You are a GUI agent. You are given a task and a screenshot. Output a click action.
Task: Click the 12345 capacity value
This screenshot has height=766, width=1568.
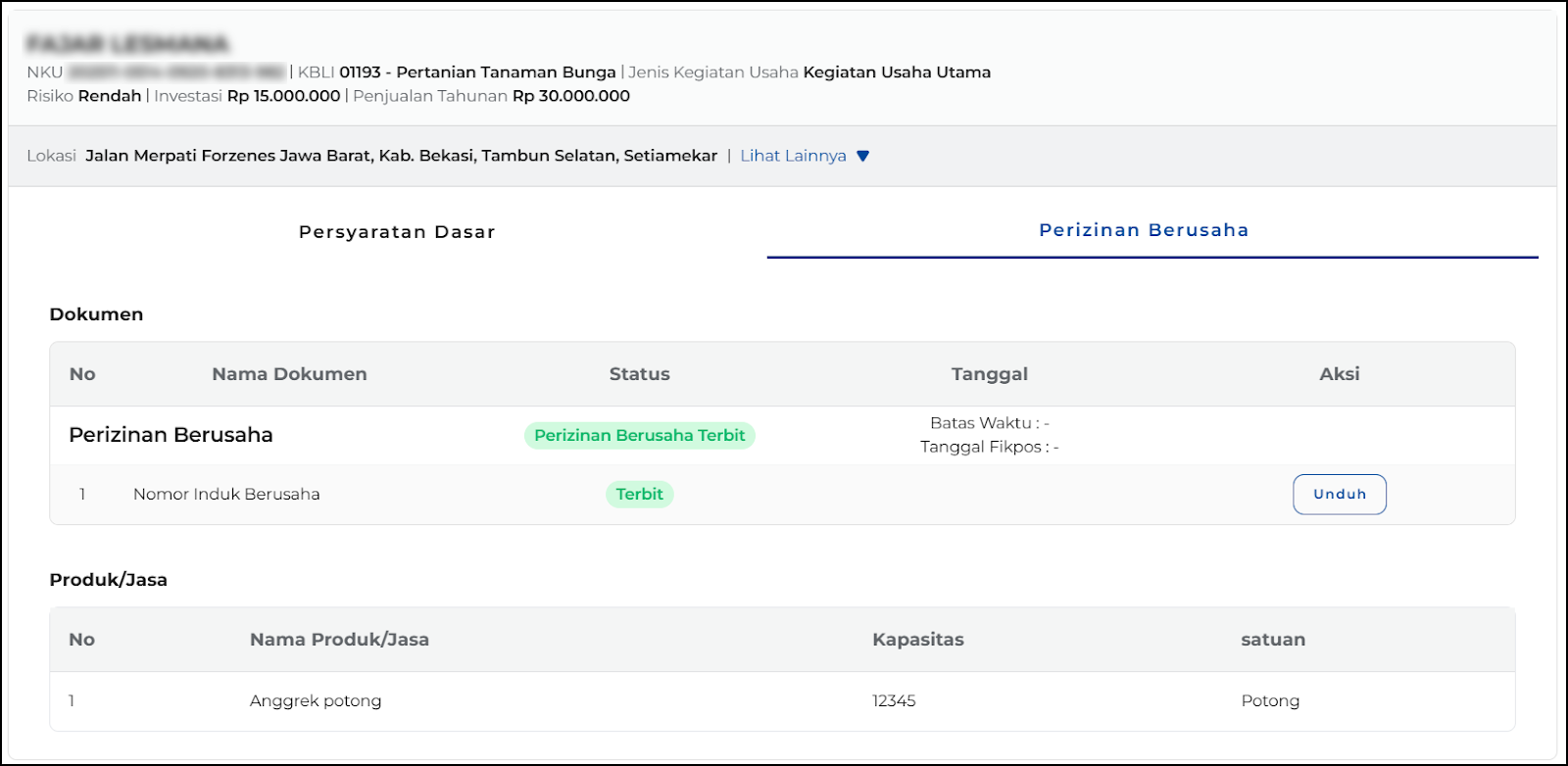click(x=894, y=701)
